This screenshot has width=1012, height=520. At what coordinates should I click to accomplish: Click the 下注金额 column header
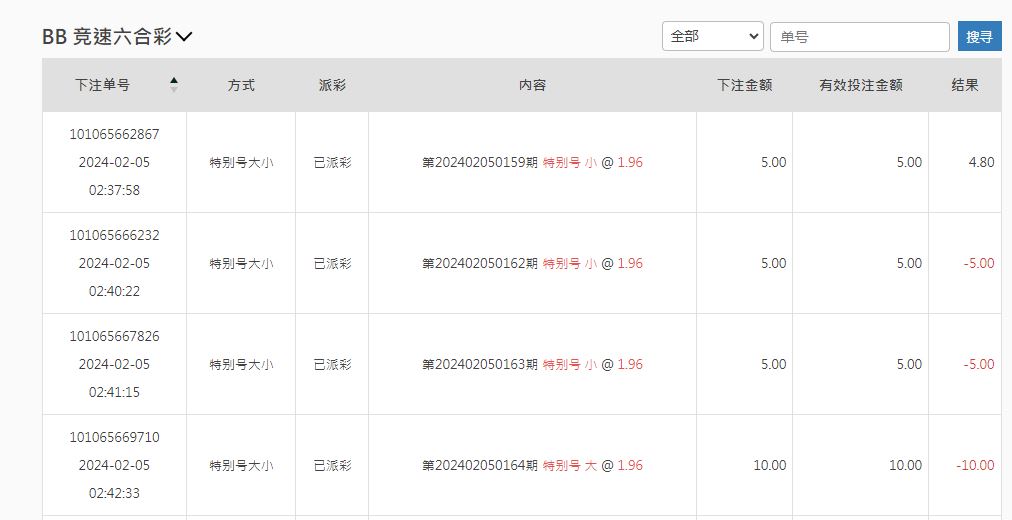pos(745,85)
